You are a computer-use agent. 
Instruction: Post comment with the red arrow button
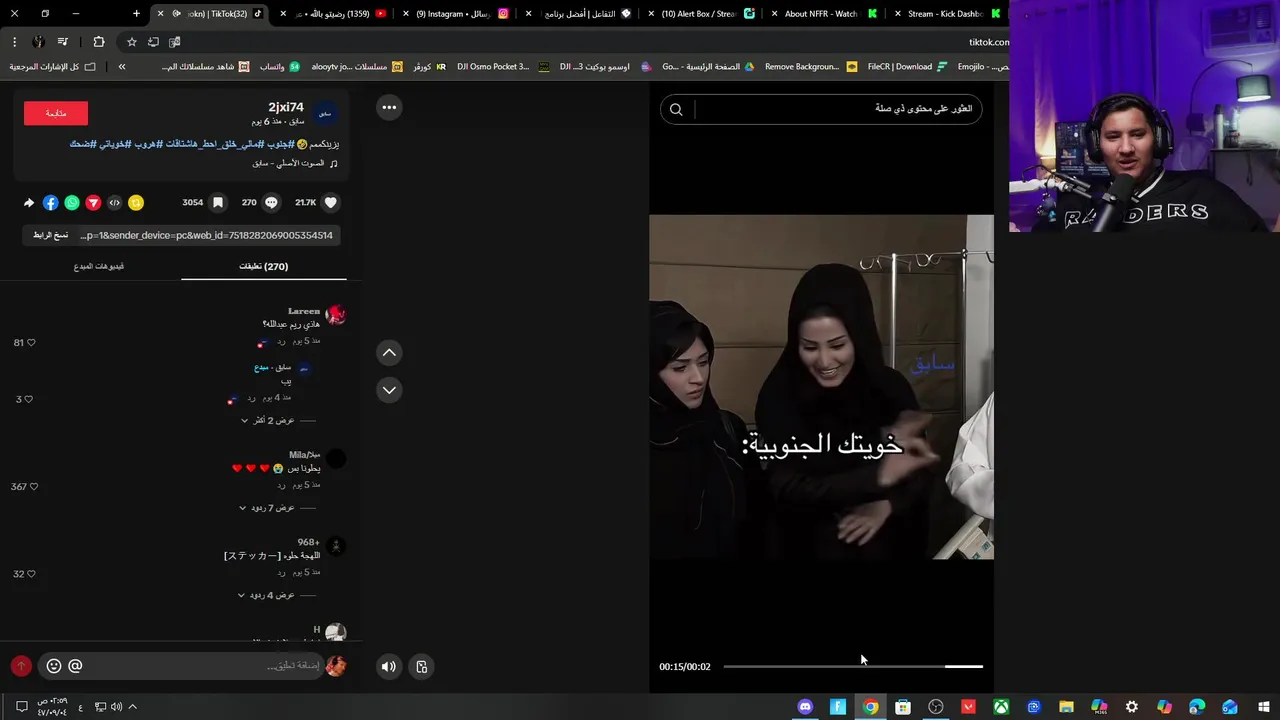coord(21,666)
